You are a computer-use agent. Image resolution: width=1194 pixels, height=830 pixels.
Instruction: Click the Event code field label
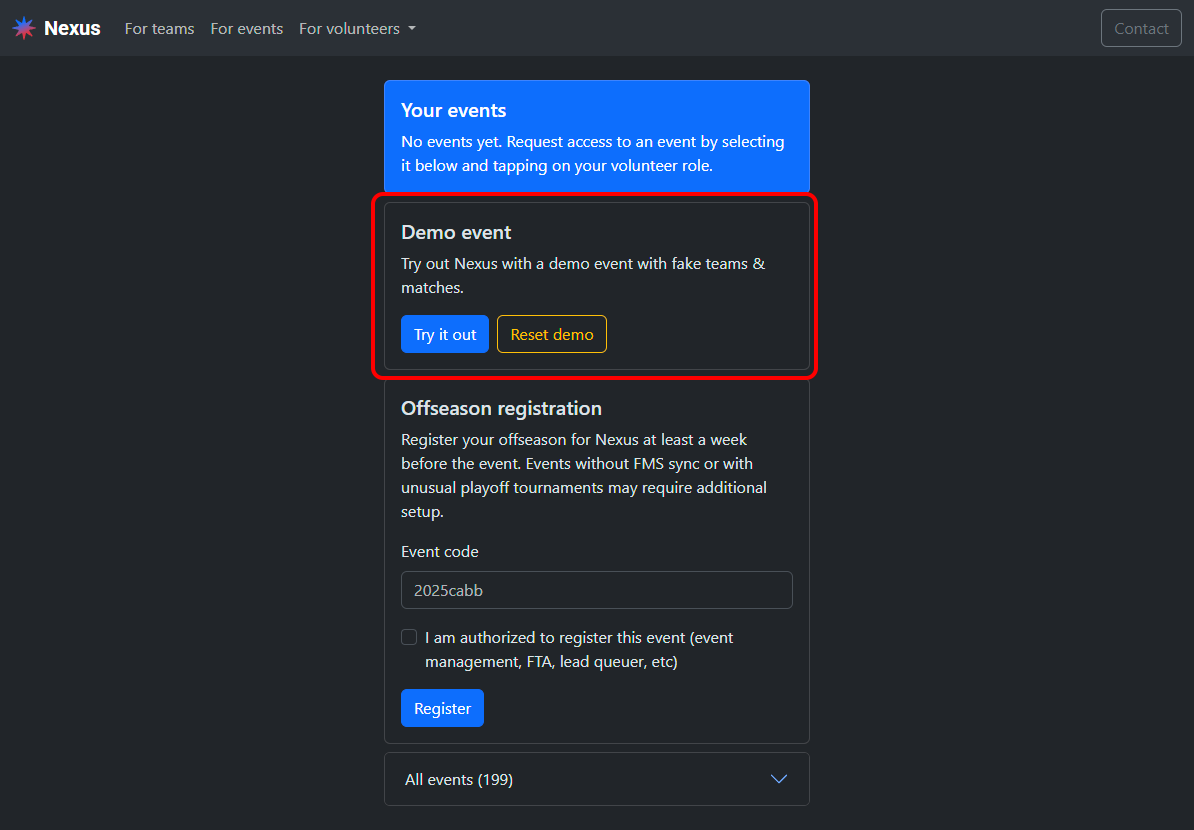point(440,551)
